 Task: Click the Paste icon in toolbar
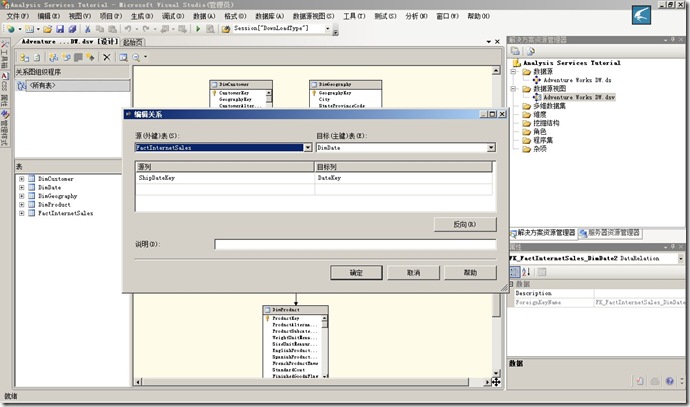(x=112, y=29)
